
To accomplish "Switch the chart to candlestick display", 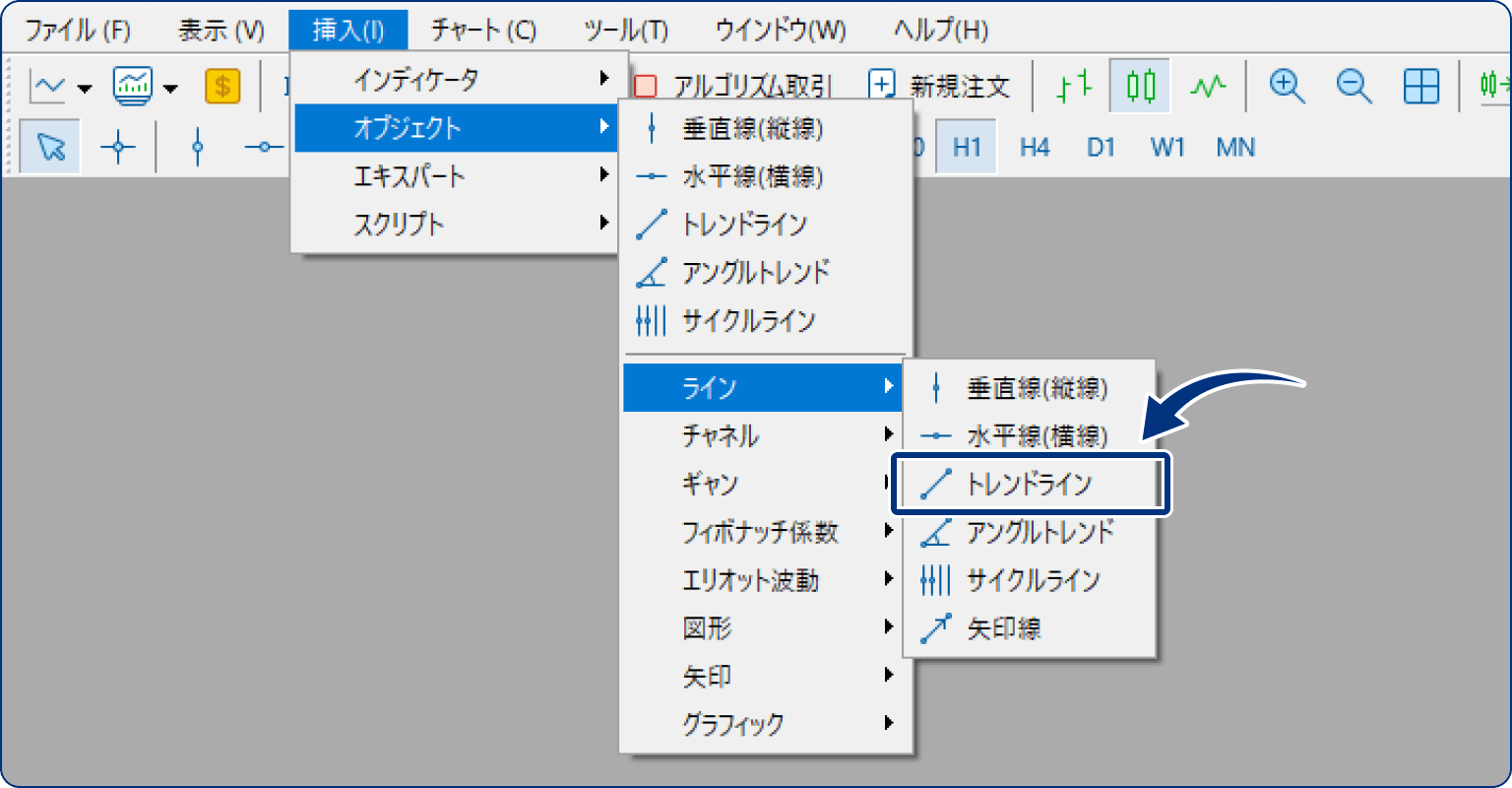I will point(1139,86).
